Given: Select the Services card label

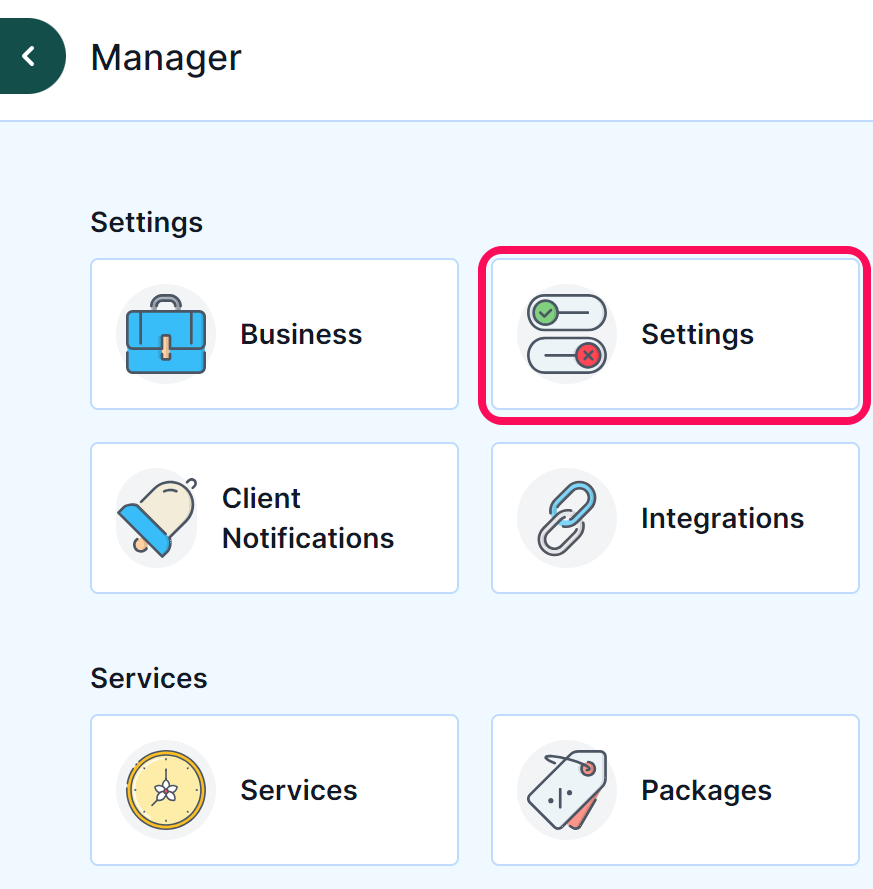Looking at the screenshot, I should pyautogui.click(x=299, y=790).
